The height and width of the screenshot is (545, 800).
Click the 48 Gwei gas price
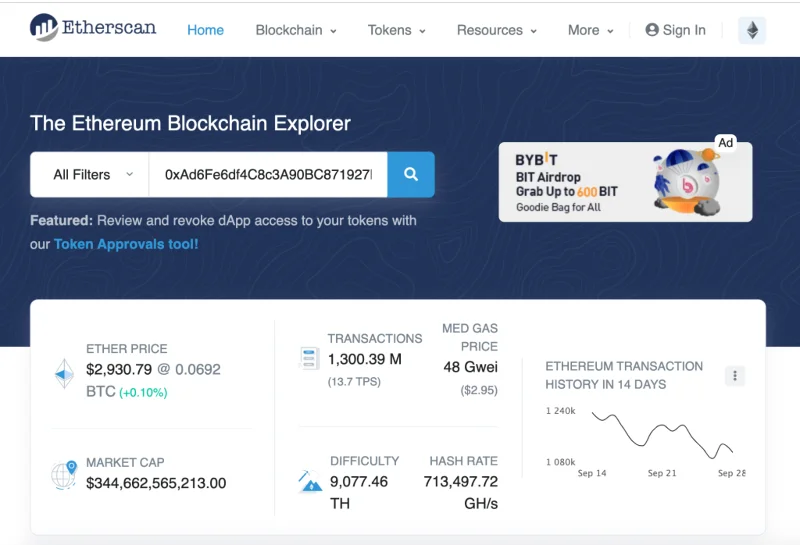470,367
